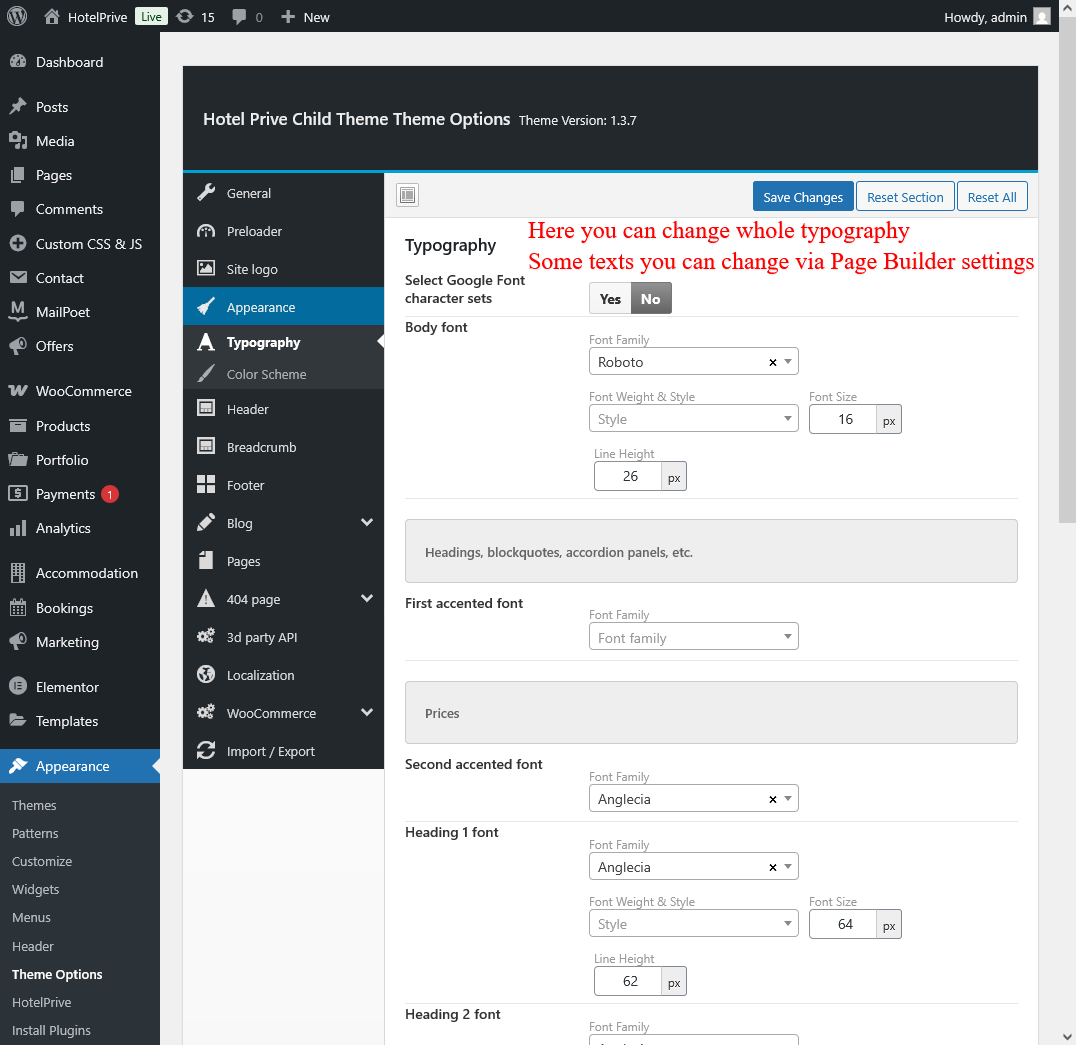This screenshot has height=1045, width=1076.
Task: Open the First accented font family dropdown
Action: (x=693, y=637)
